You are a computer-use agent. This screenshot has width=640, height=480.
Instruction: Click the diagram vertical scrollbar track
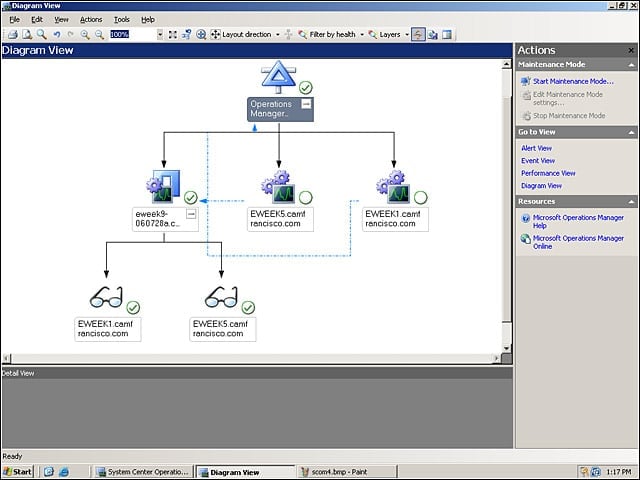pos(507,206)
